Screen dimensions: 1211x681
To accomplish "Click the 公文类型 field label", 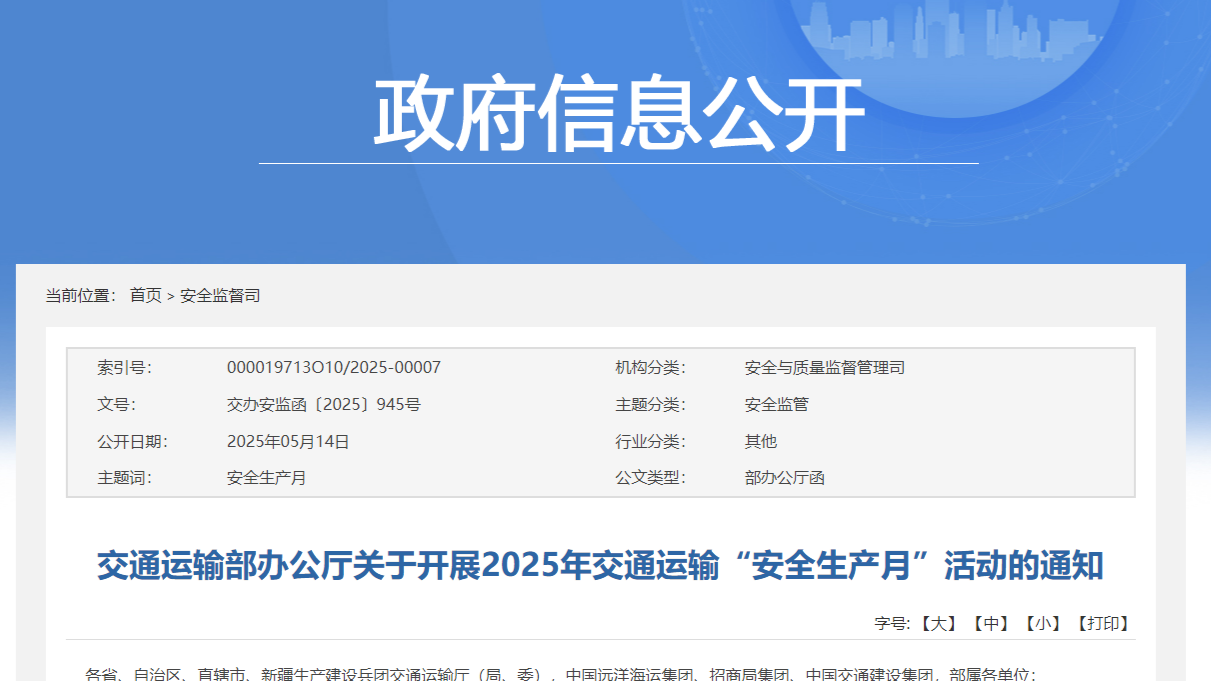I will click(x=650, y=478).
